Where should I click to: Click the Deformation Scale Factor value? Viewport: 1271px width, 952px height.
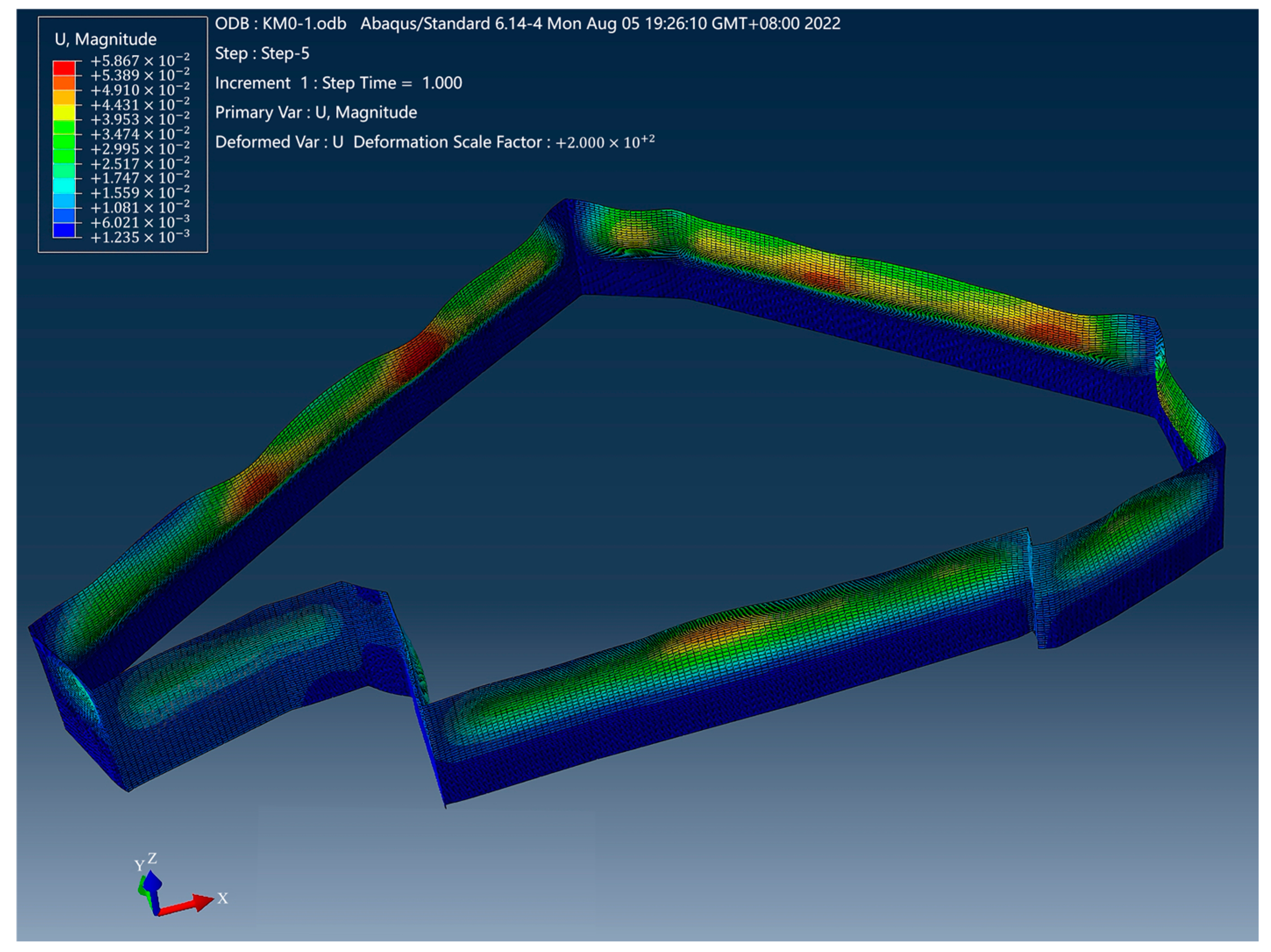pyautogui.click(x=604, y=142)
